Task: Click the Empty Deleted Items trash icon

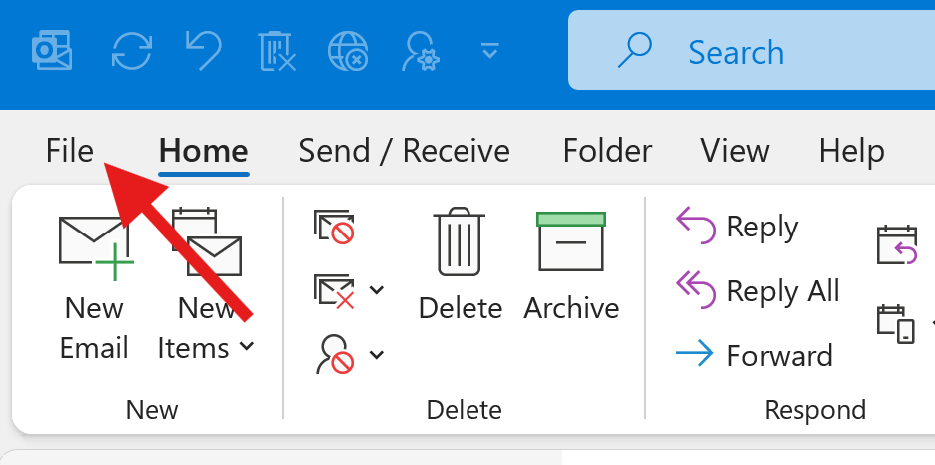Action: [277, 51]
